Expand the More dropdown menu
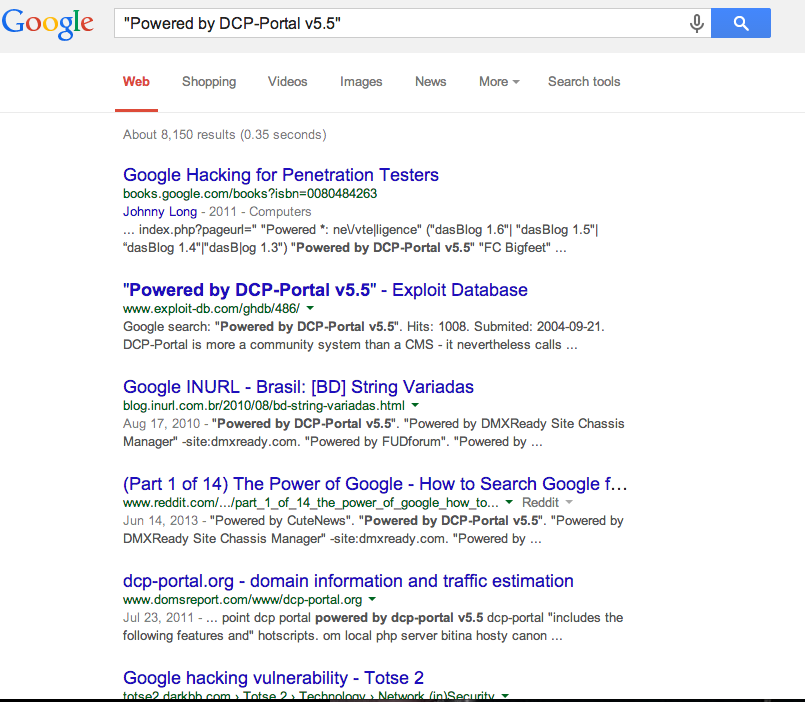This screenshot has height=702, width=805. pos(499,82)
